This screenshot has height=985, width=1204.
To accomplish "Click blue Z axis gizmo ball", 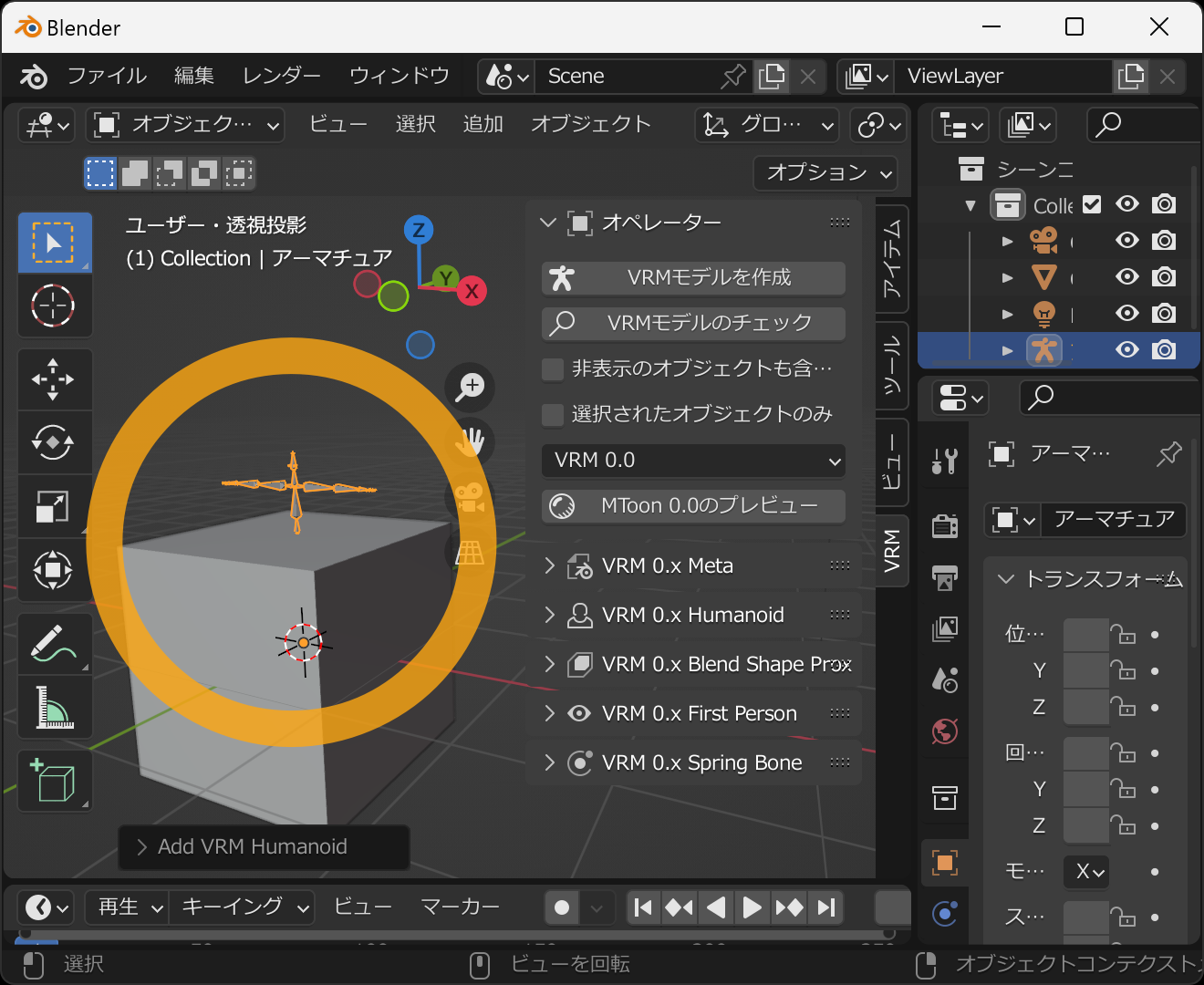I will [x=419, y=230].
